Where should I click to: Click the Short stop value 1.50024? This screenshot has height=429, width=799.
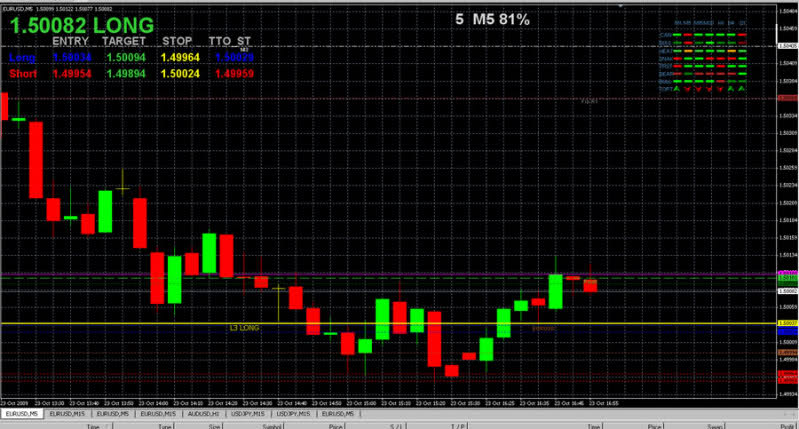pyautogui.click(x=180, y=73)
